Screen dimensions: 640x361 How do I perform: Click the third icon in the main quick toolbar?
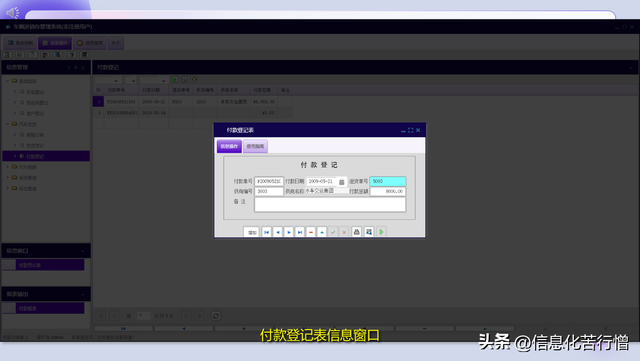click(x=32, y=55)
